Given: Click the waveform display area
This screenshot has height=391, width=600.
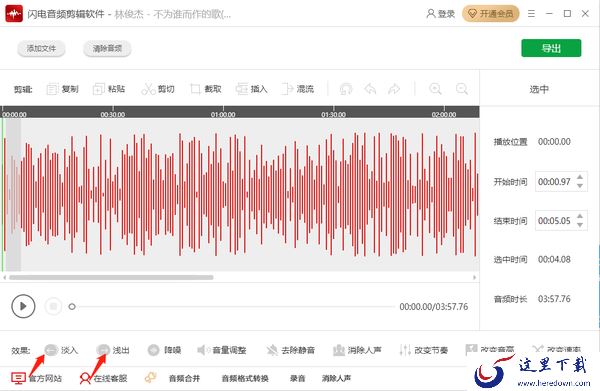Looking at the screenshot, I should click(x=240, y=194).
